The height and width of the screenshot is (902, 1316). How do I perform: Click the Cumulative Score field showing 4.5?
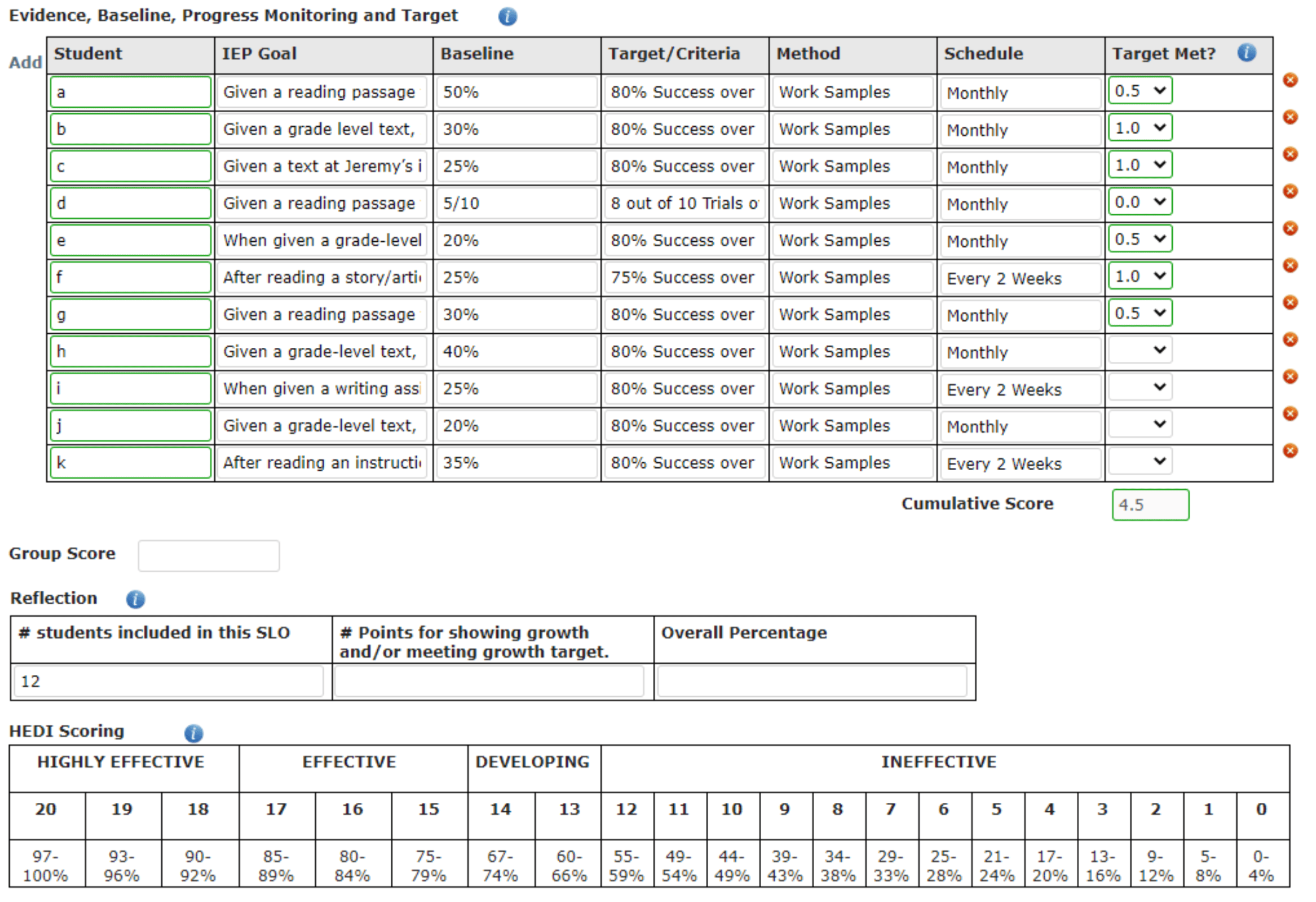point(1150,505)
